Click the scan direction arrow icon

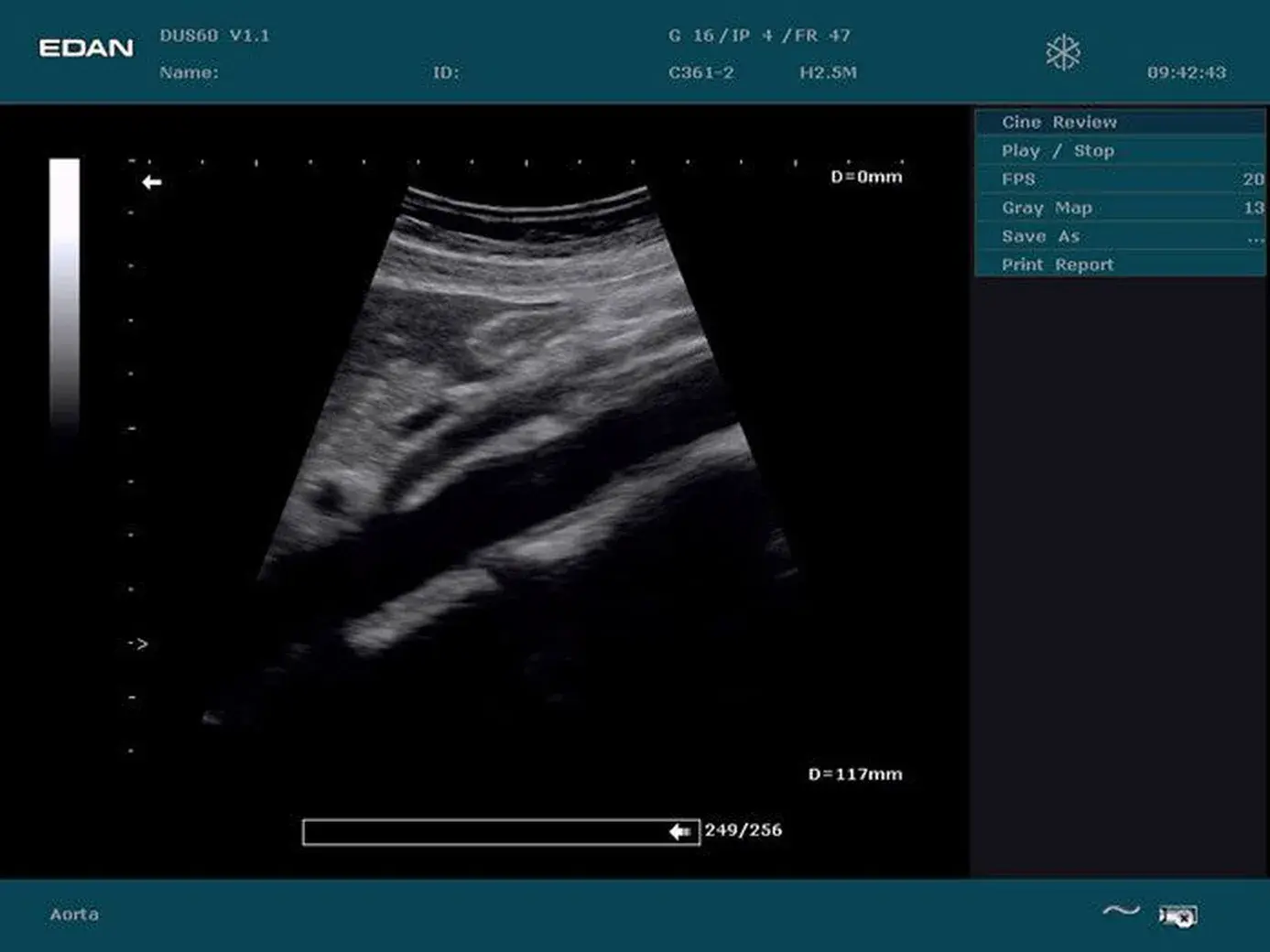152,182
